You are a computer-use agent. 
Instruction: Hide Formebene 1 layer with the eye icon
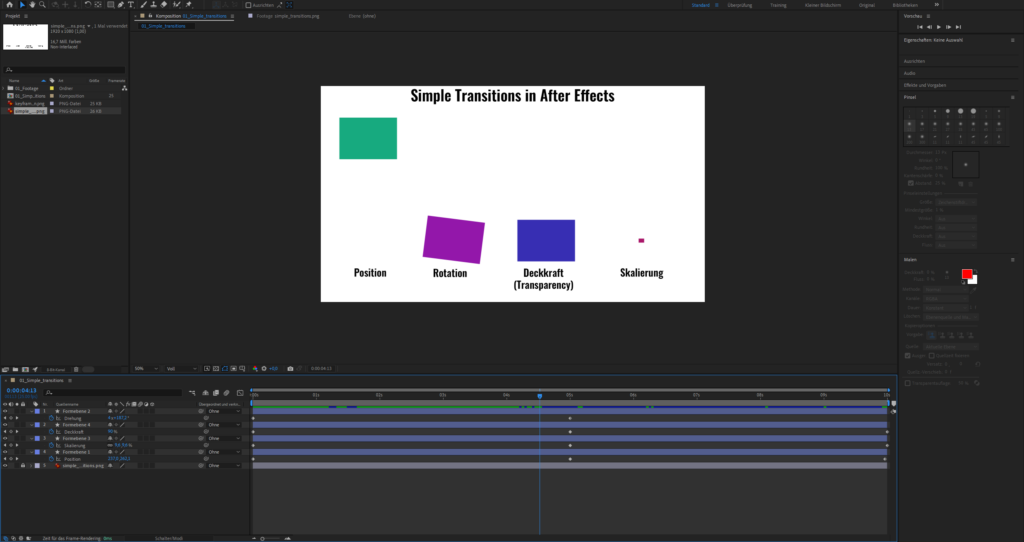coord(5,452)
